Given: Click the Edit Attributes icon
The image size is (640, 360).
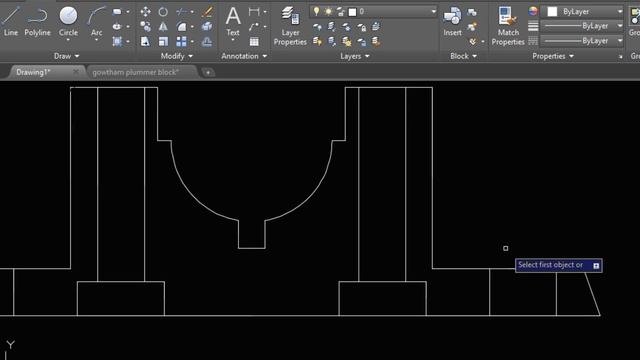Looking at the screenshot, I should click(473, 41).
